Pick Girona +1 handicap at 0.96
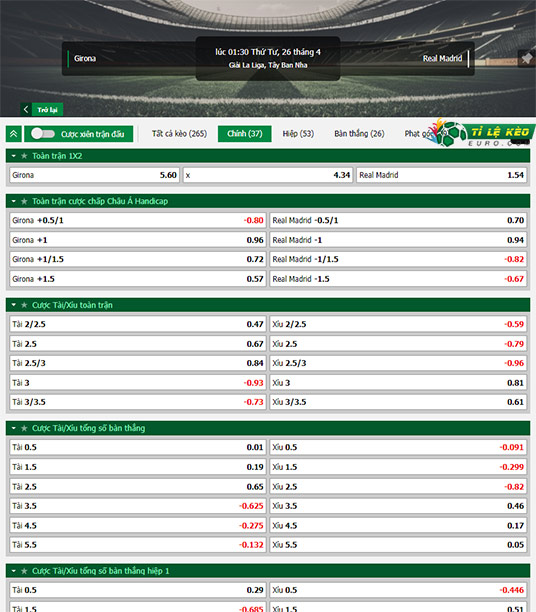 click(x=138, y=240)
